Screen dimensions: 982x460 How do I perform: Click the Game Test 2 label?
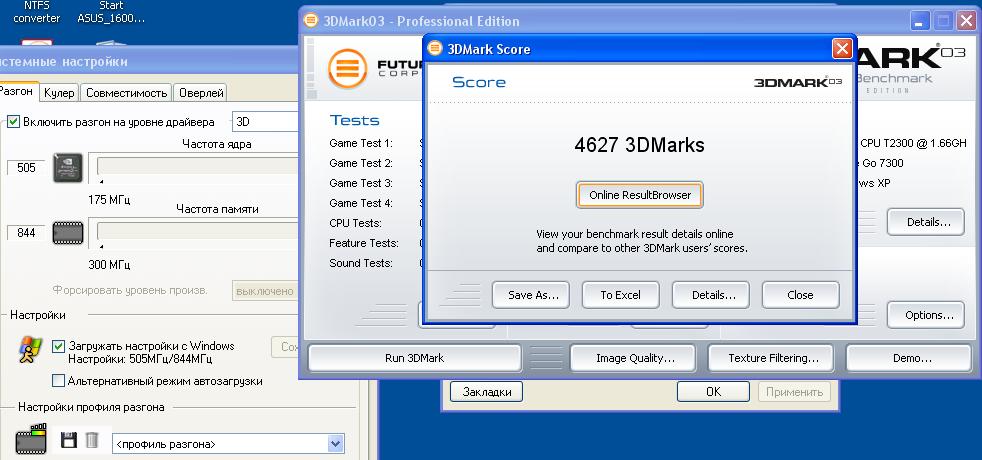[361, 163]
